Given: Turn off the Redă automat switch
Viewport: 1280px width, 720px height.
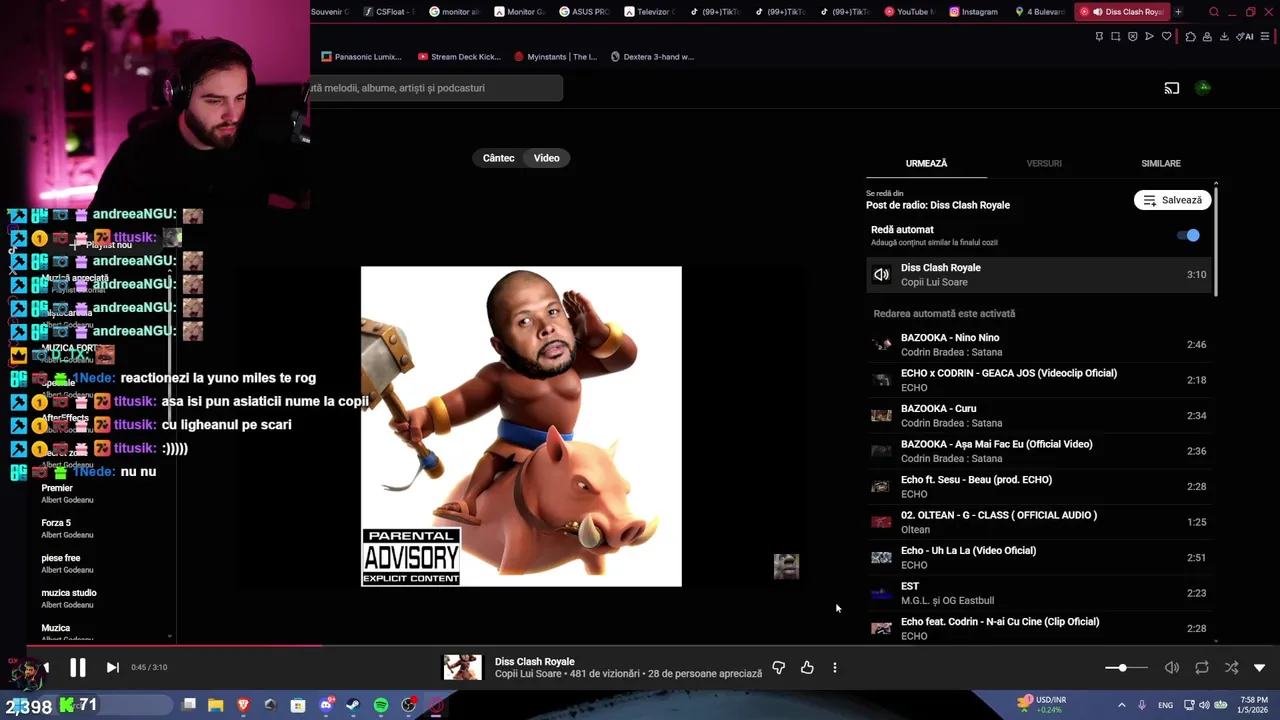Looking at the screenshot, I should pyautogui.click(x=1189, y=235).
